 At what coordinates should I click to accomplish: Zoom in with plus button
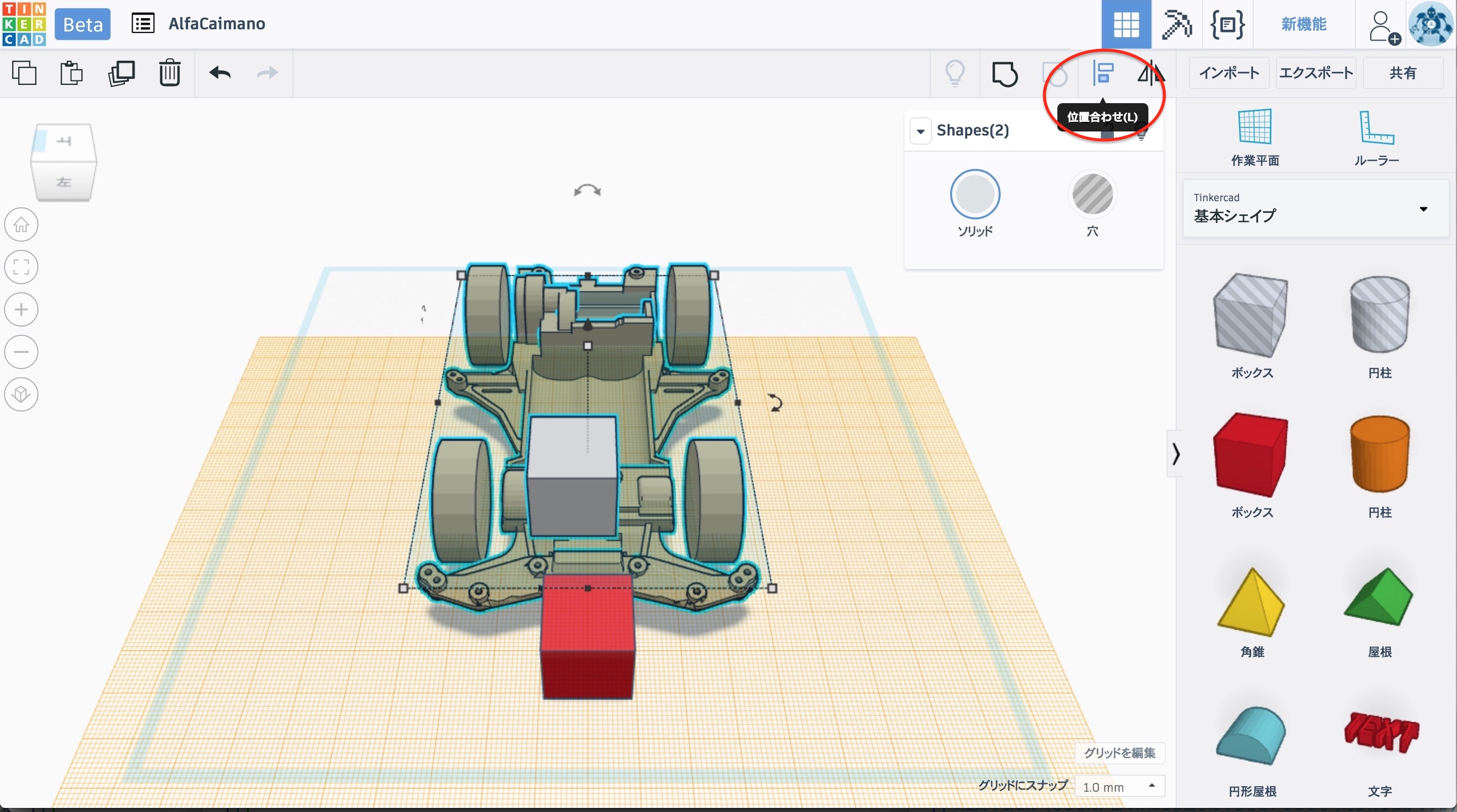(21, 309)
